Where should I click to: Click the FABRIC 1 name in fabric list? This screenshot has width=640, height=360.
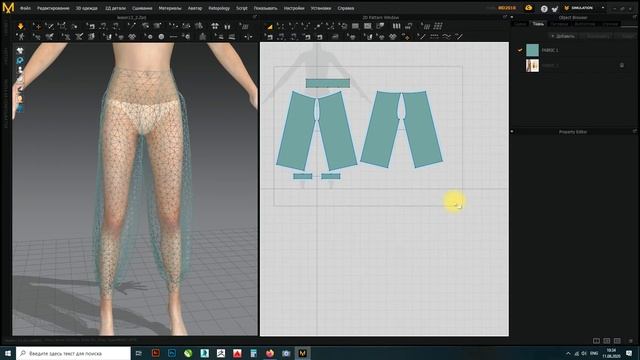[x=550, y=50]
